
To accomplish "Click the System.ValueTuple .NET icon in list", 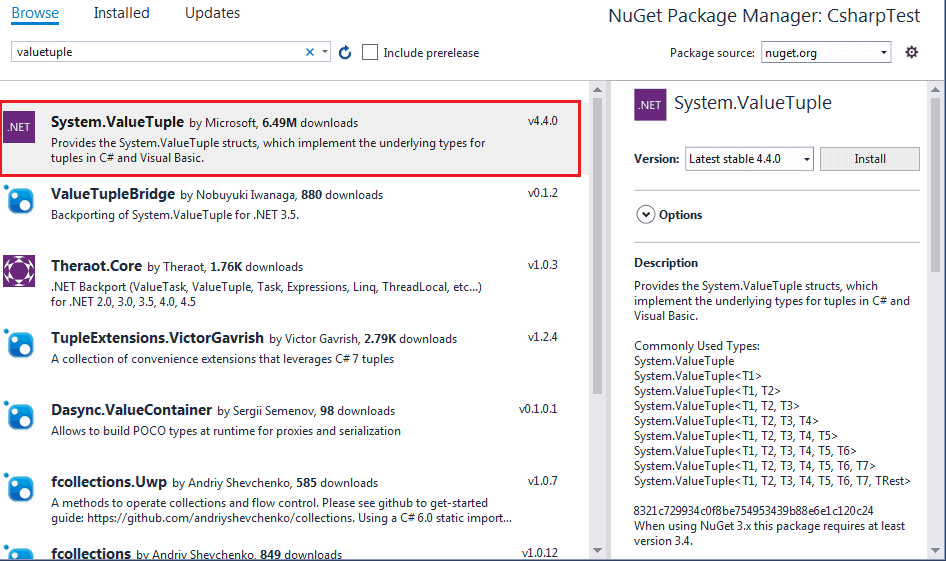I will [x=19, y=127].
